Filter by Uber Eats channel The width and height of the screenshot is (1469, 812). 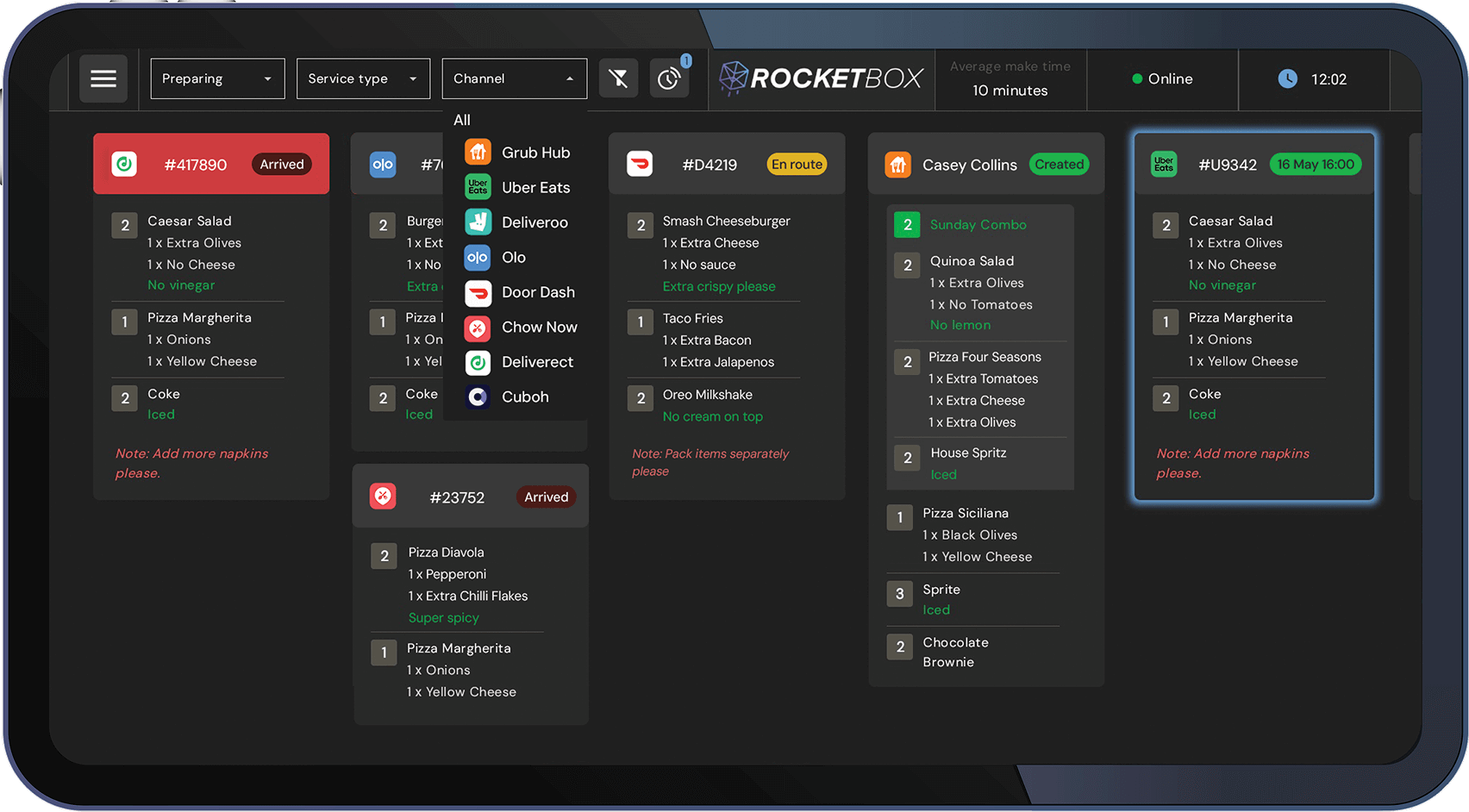pyautogui.click(x=535, y=188)
